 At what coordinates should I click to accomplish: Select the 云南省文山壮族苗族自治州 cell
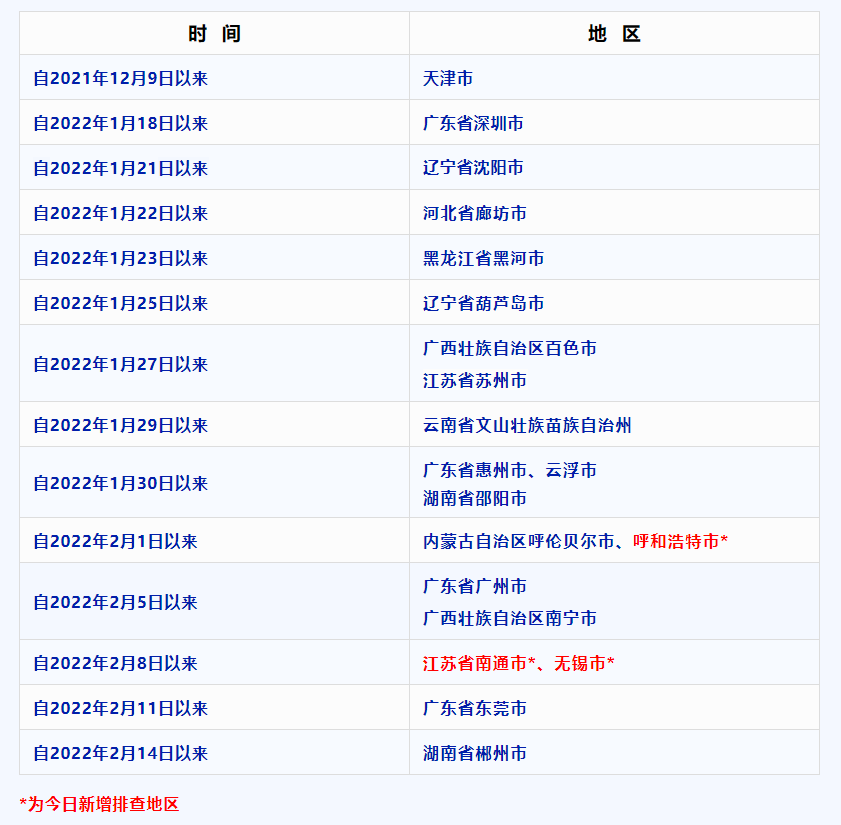[x=614, y=425]
